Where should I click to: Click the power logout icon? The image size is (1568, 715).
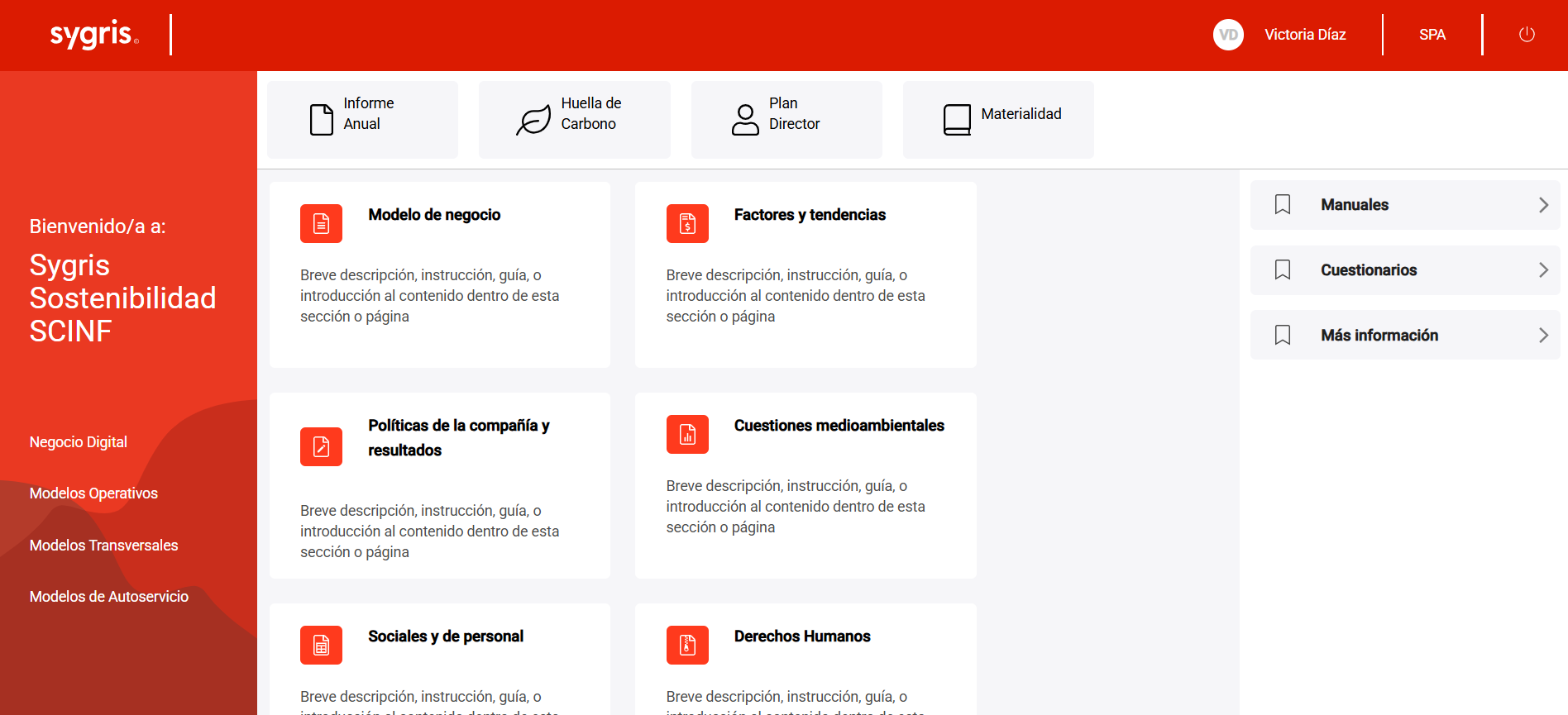[1527, 35]
